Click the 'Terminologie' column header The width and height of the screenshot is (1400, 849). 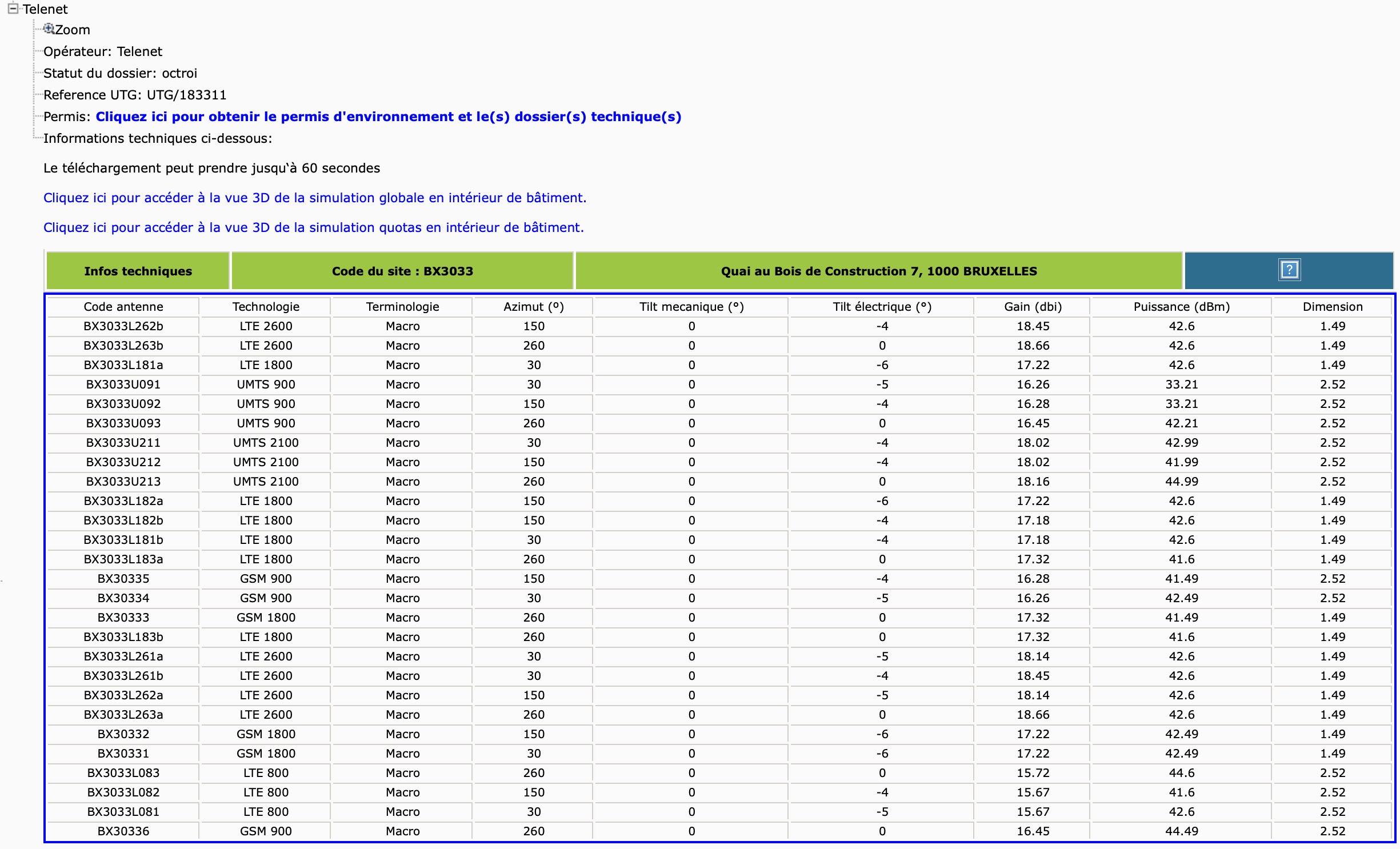402,307
